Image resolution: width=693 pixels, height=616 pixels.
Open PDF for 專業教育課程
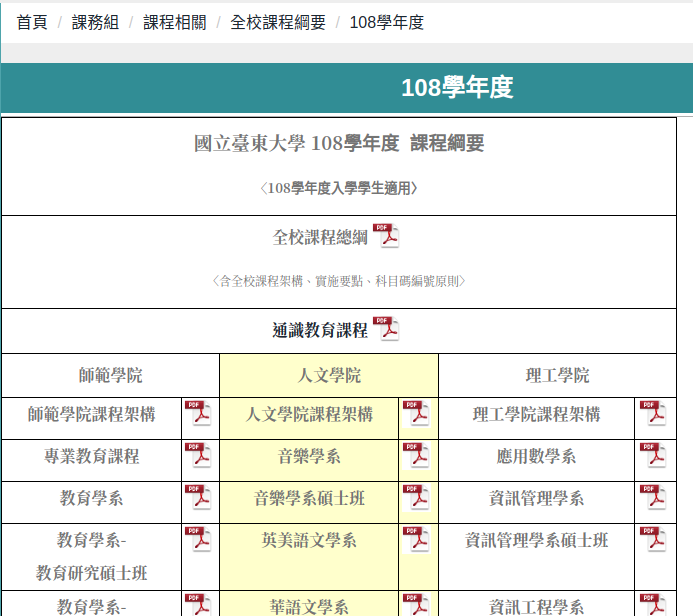(198, 455)
